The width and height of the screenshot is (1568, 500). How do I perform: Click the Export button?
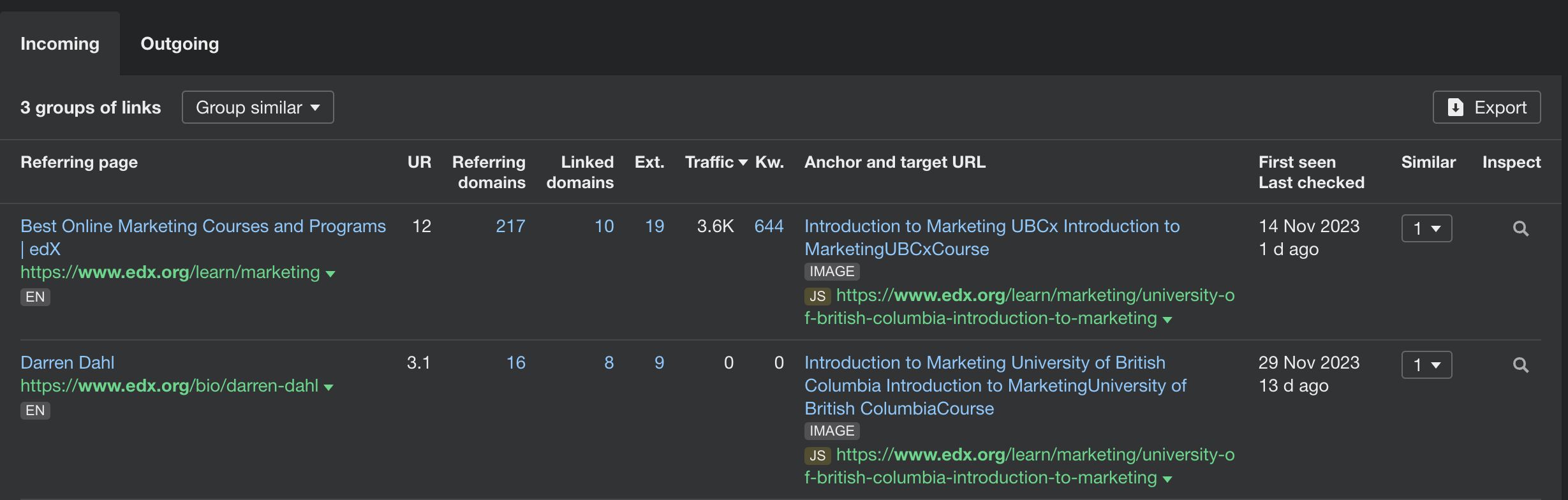coord(1486,107)
